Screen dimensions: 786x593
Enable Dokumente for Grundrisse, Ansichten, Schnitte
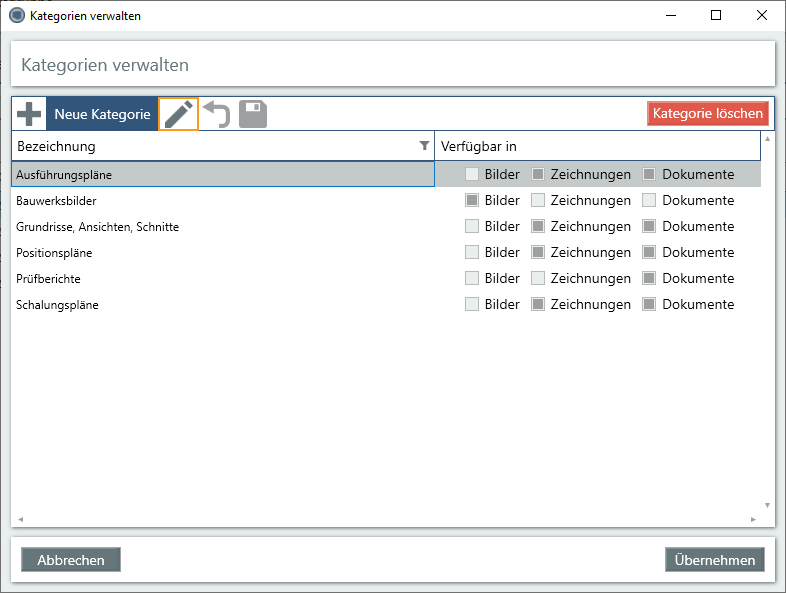[649, 227]
